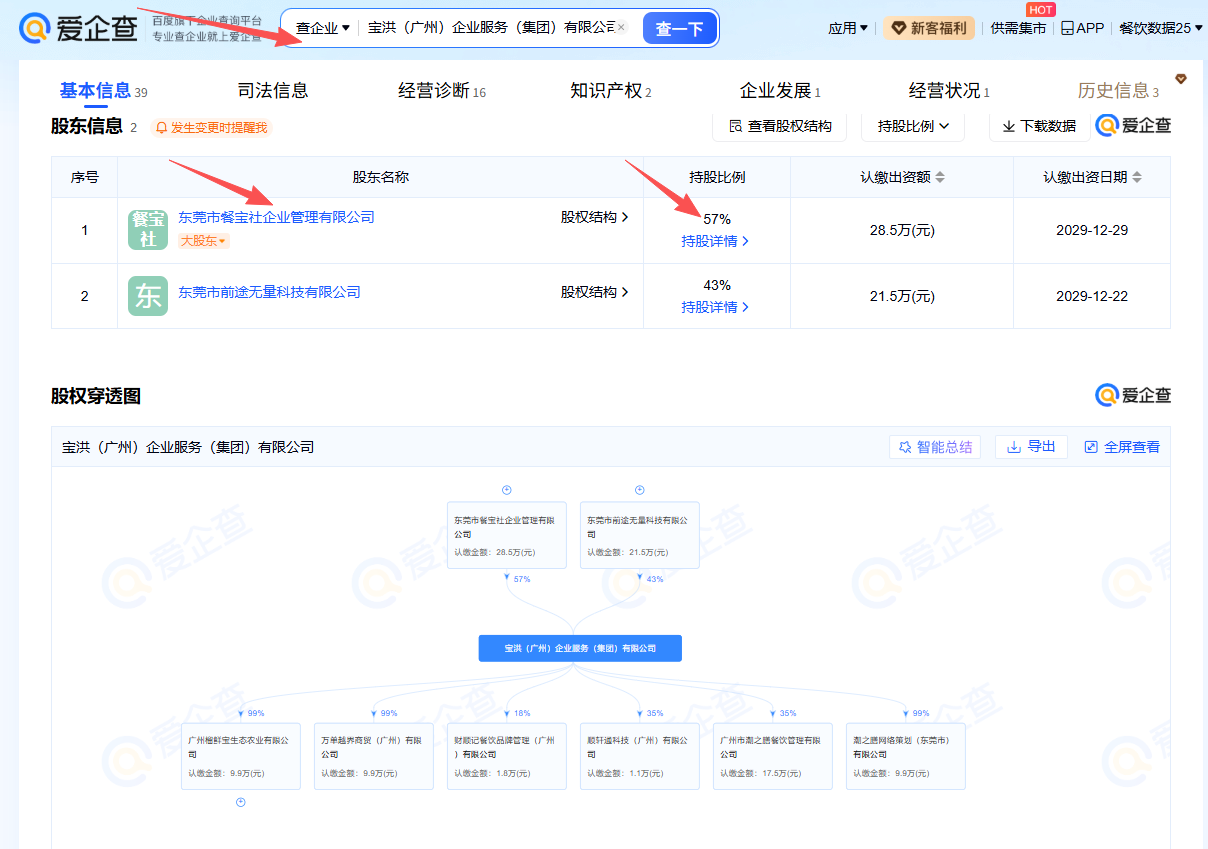Open 持股详情 for the 43% shareholder

(x=715, y=307)
